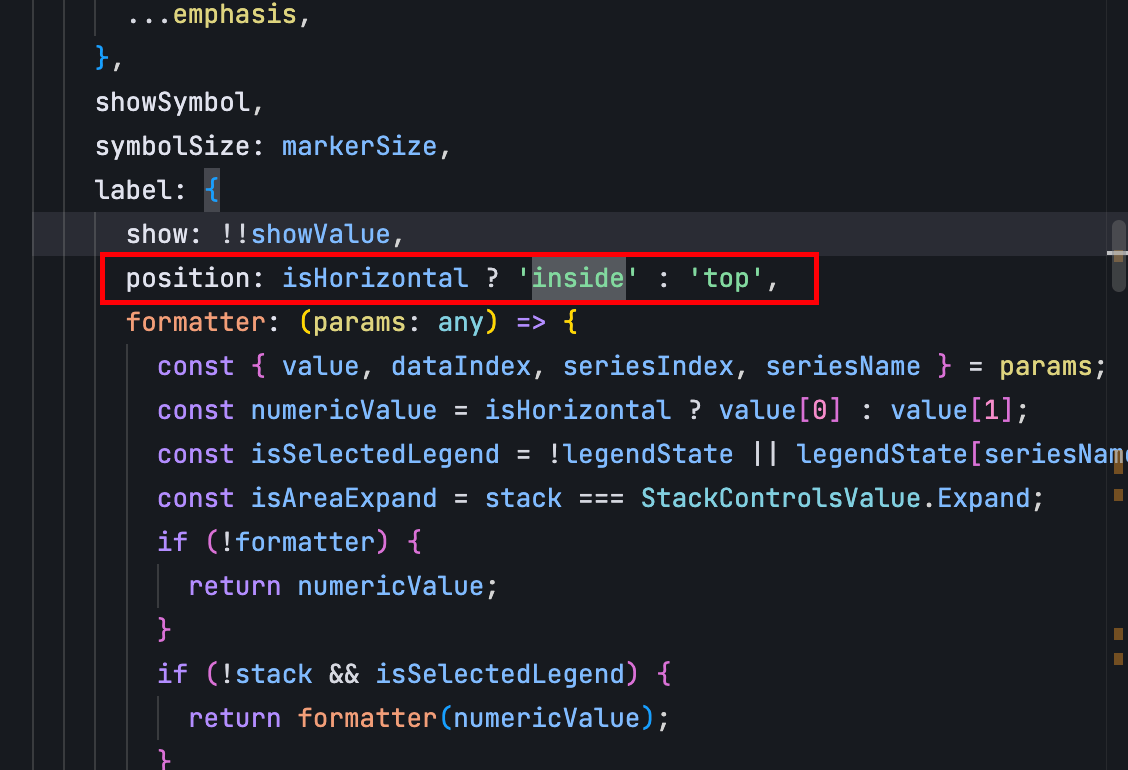Click the markerSize value

tap(360, 146)
